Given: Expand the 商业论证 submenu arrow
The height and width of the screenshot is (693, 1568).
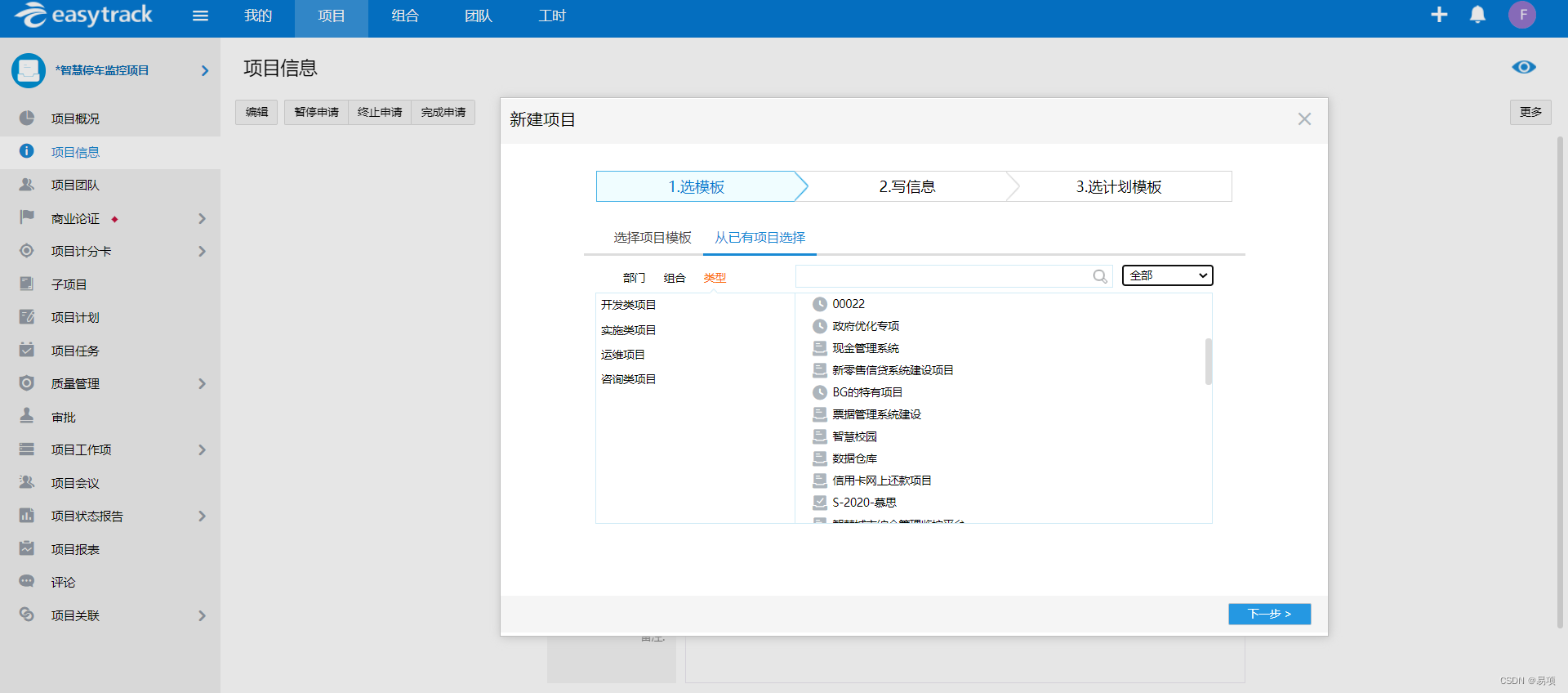Looking at the screenshot, I should click(202, 218).
